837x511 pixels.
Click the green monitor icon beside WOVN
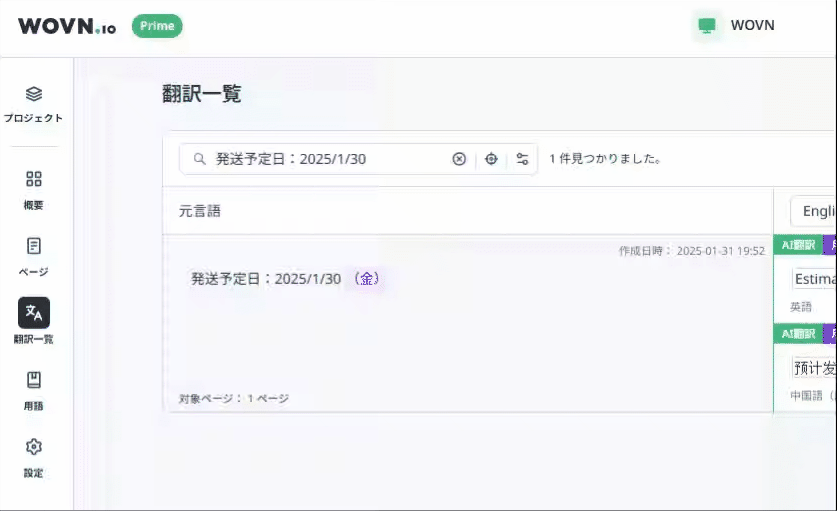[x=707, y=26]
